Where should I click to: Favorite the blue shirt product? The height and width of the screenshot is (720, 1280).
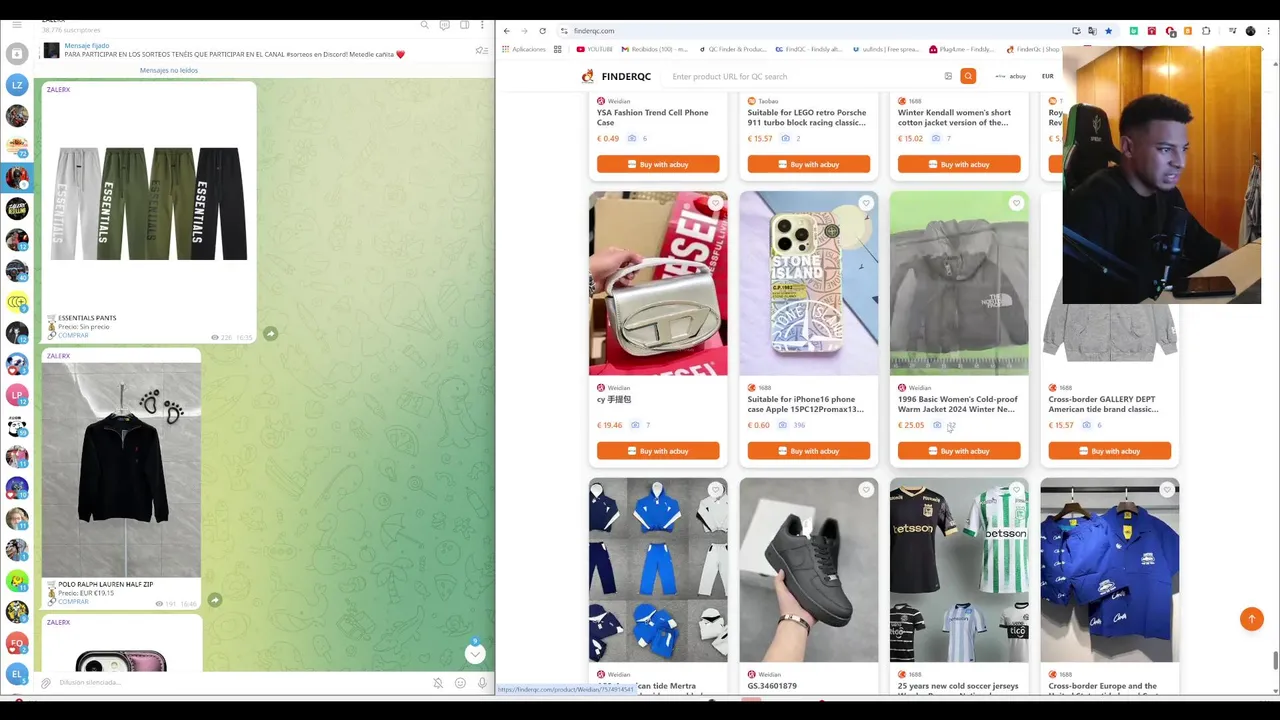[x=1167, y=490]
